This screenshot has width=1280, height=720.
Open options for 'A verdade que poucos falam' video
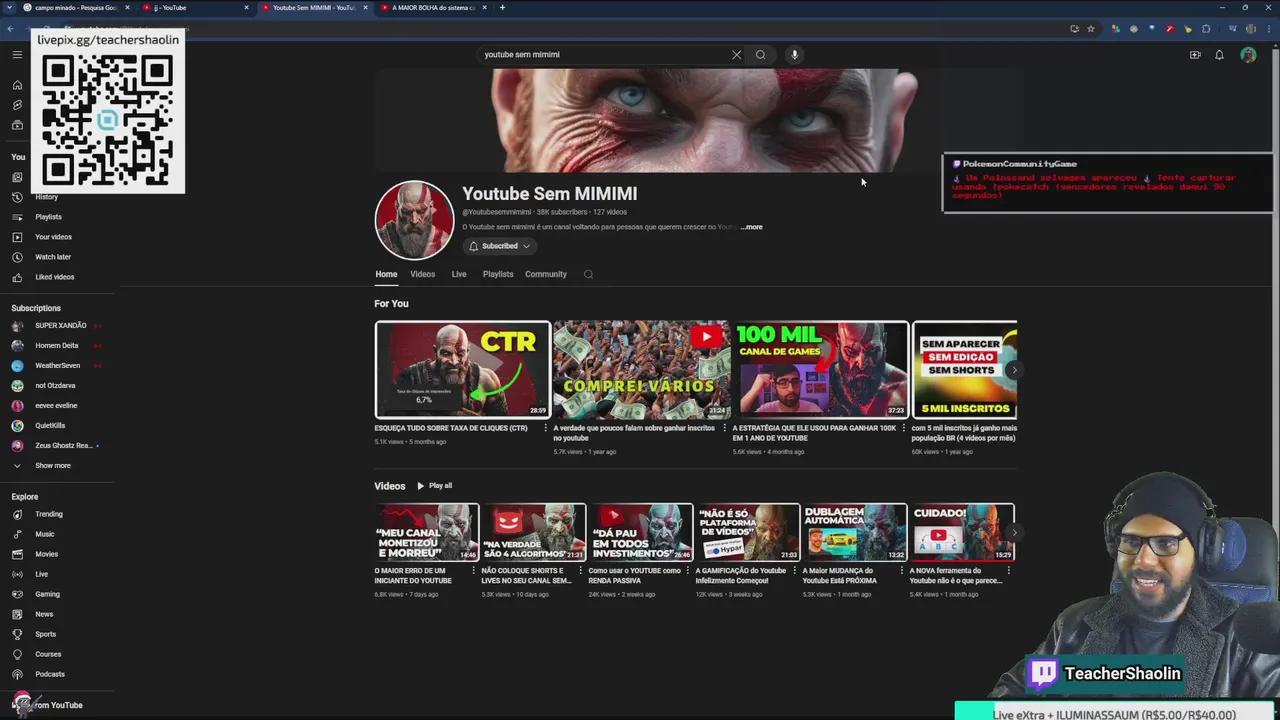[x=724, y=428]
